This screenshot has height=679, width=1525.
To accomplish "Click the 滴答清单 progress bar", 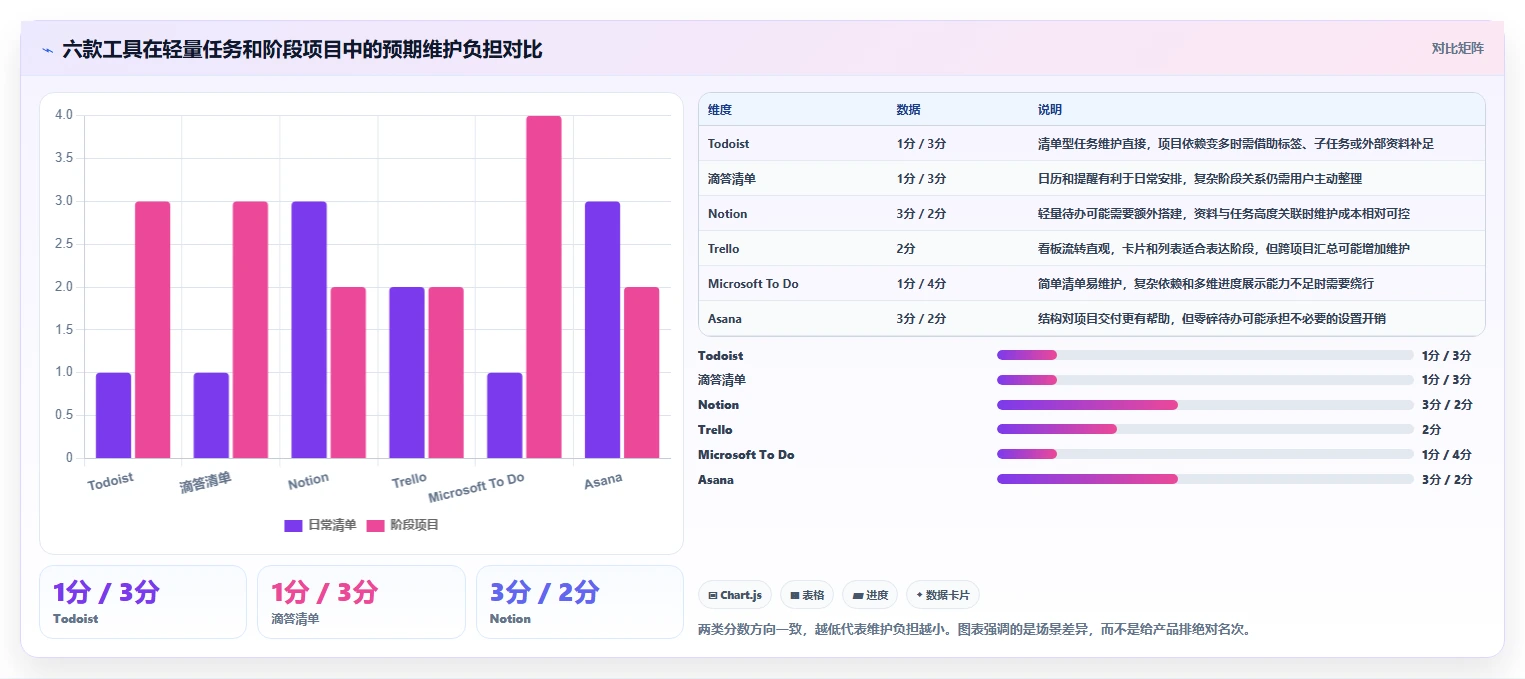I will point(1205,380).
